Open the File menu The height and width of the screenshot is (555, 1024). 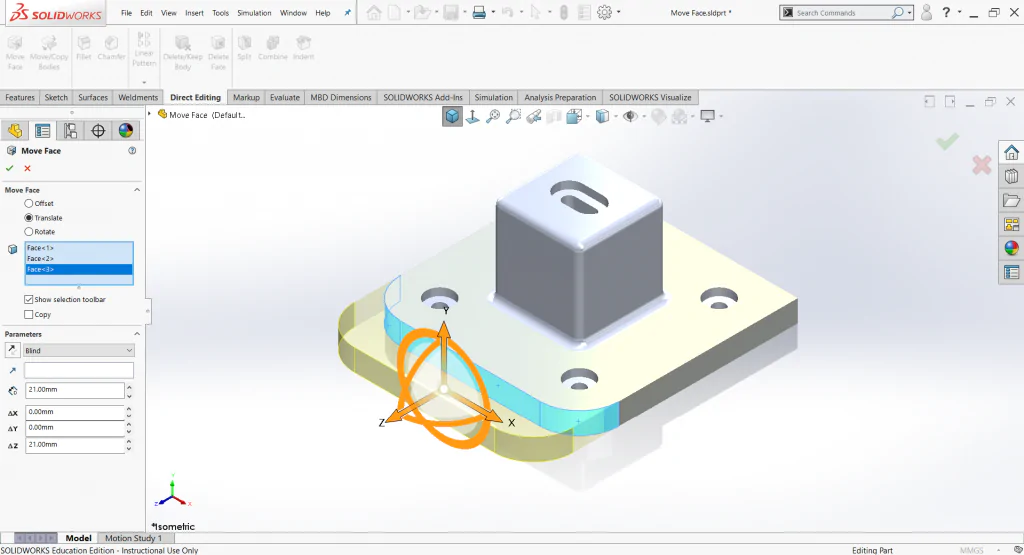[x=126, y=13]
